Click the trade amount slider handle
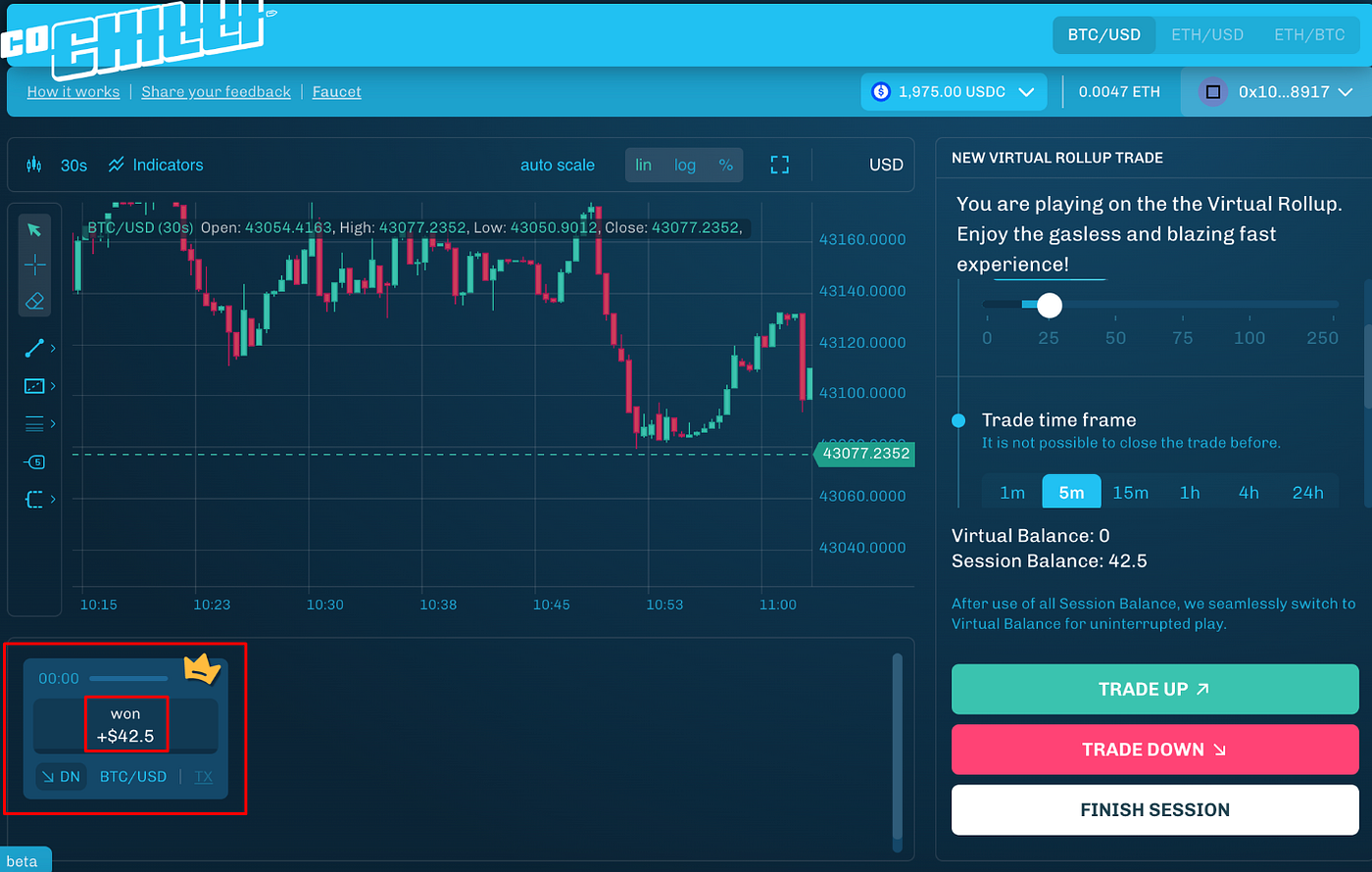This screenshot has height=872, width=1372. (x=1049, y=305)
